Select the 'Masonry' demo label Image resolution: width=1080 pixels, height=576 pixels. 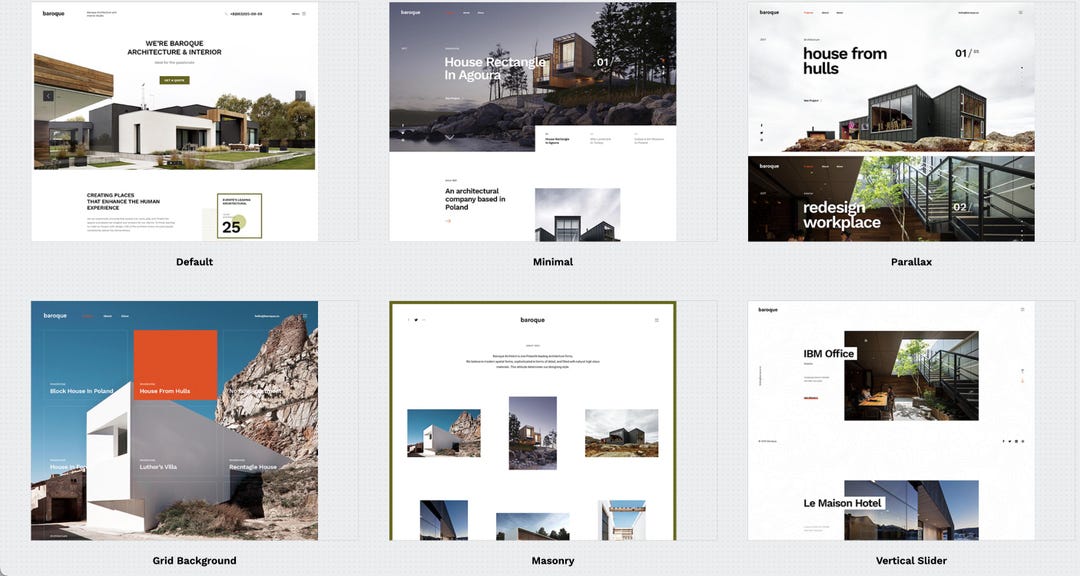pos(553,561)
